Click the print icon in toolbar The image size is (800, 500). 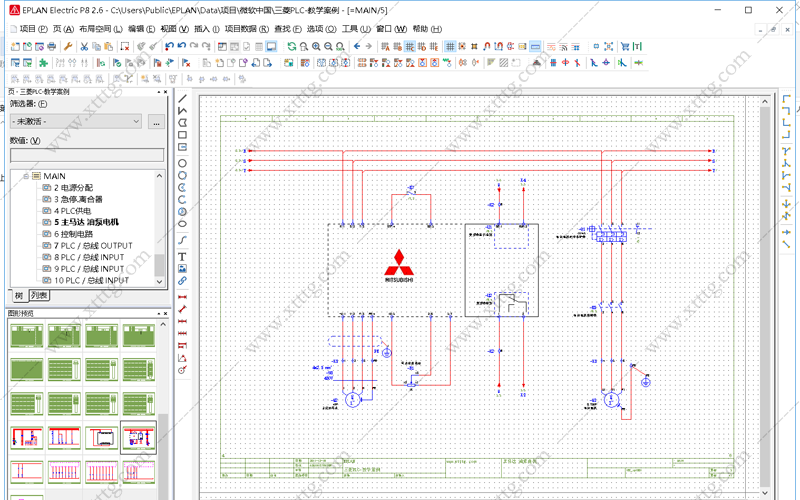(52, 46)
